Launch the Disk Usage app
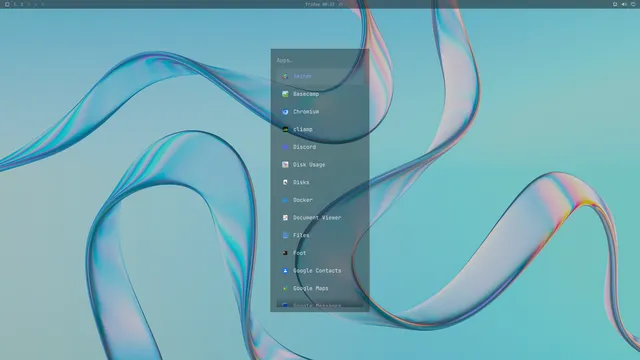This screenshot has width=640, height=360. (320, 164)
